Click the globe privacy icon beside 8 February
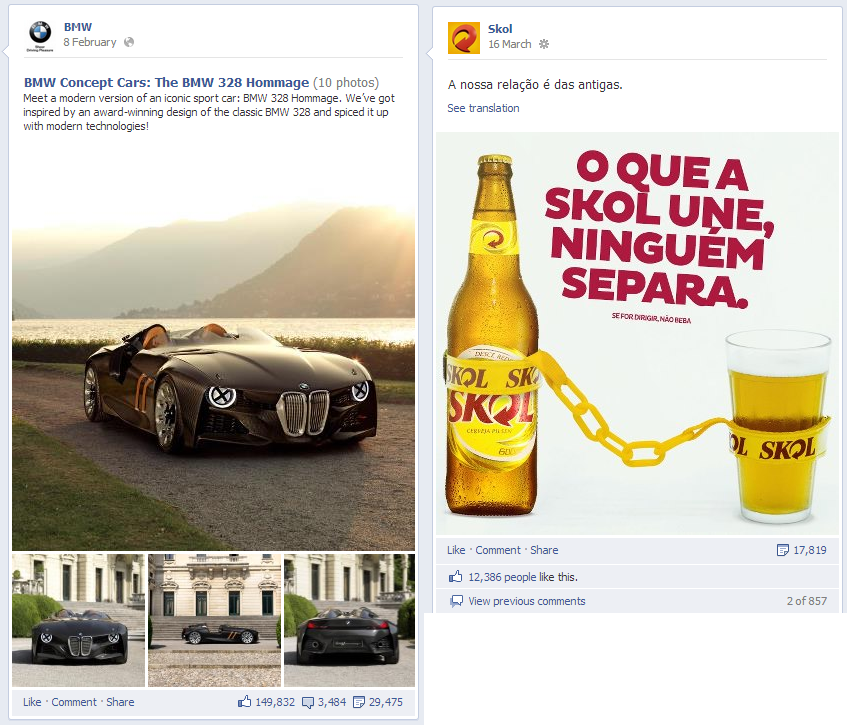847x725 pixels. coord(129,42)
